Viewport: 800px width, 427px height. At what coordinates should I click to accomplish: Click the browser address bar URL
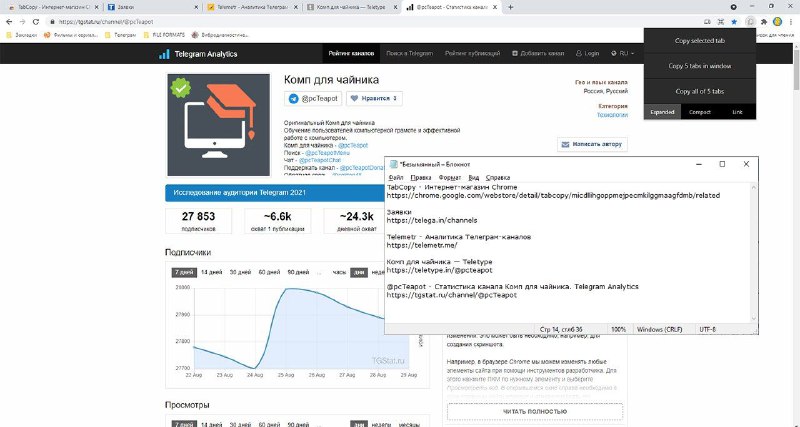106,22
